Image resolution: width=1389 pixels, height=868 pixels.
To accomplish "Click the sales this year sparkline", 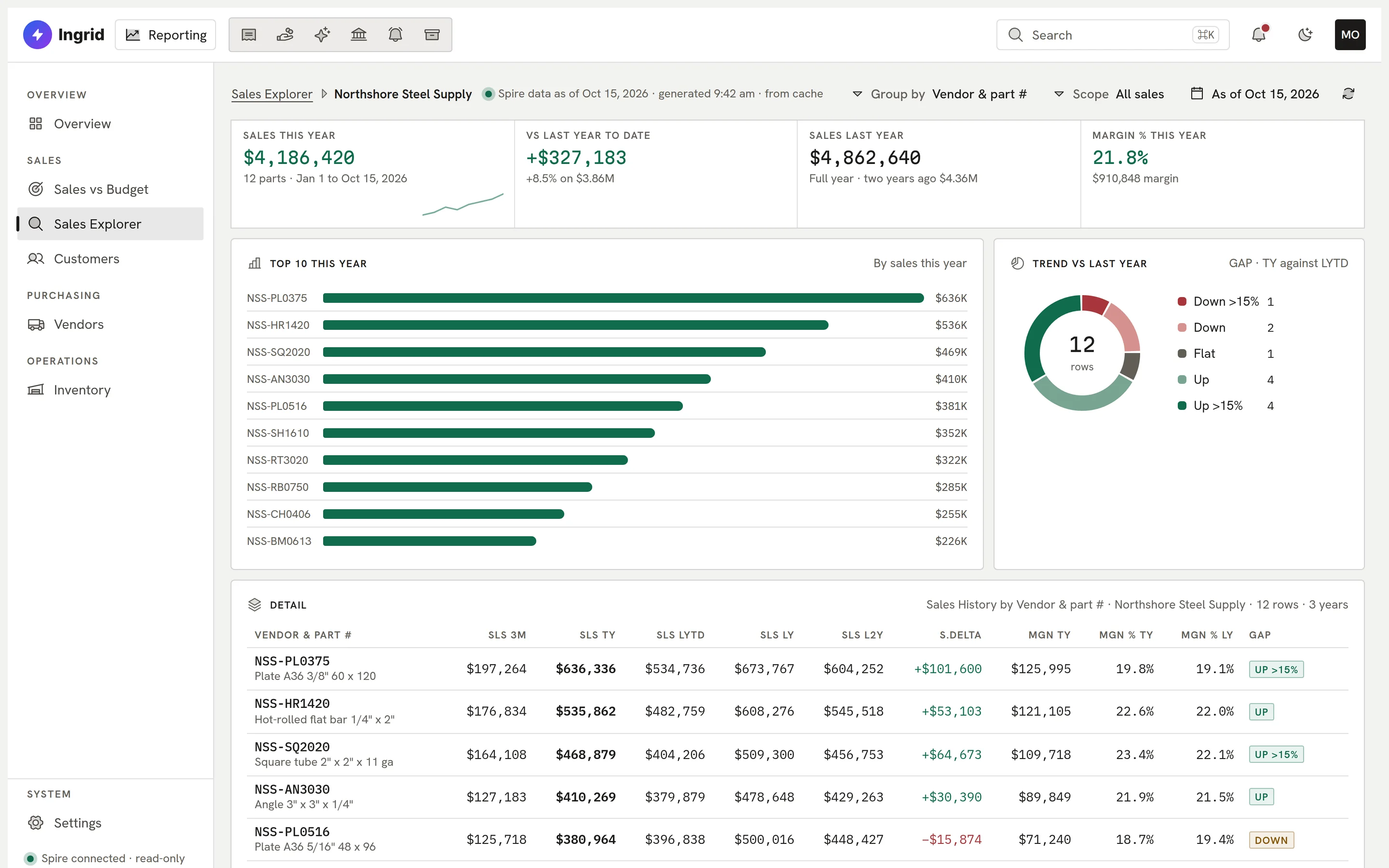I will (x=463, y=204).
